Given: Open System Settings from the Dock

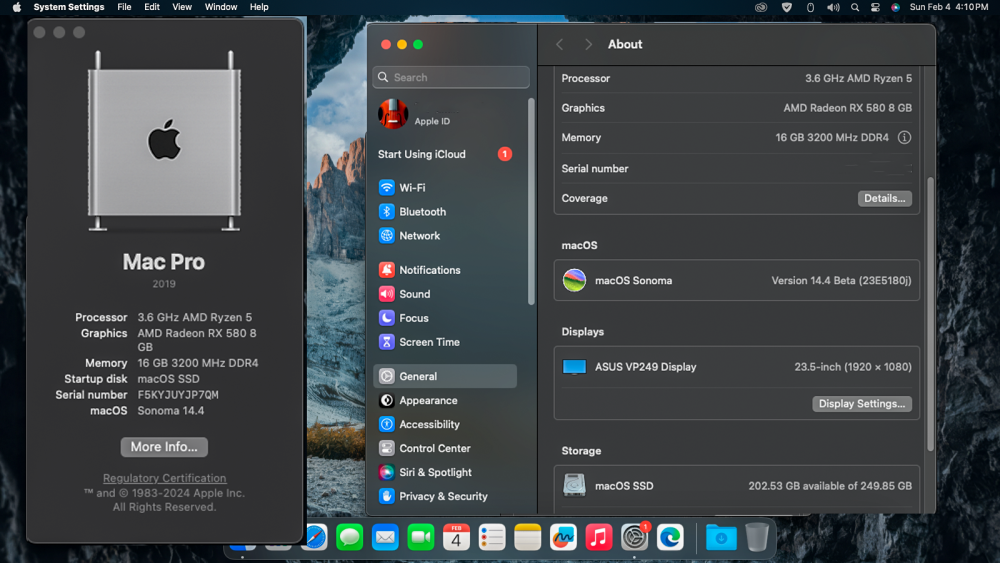Looking at the screenshot, I should coord(635,537).
